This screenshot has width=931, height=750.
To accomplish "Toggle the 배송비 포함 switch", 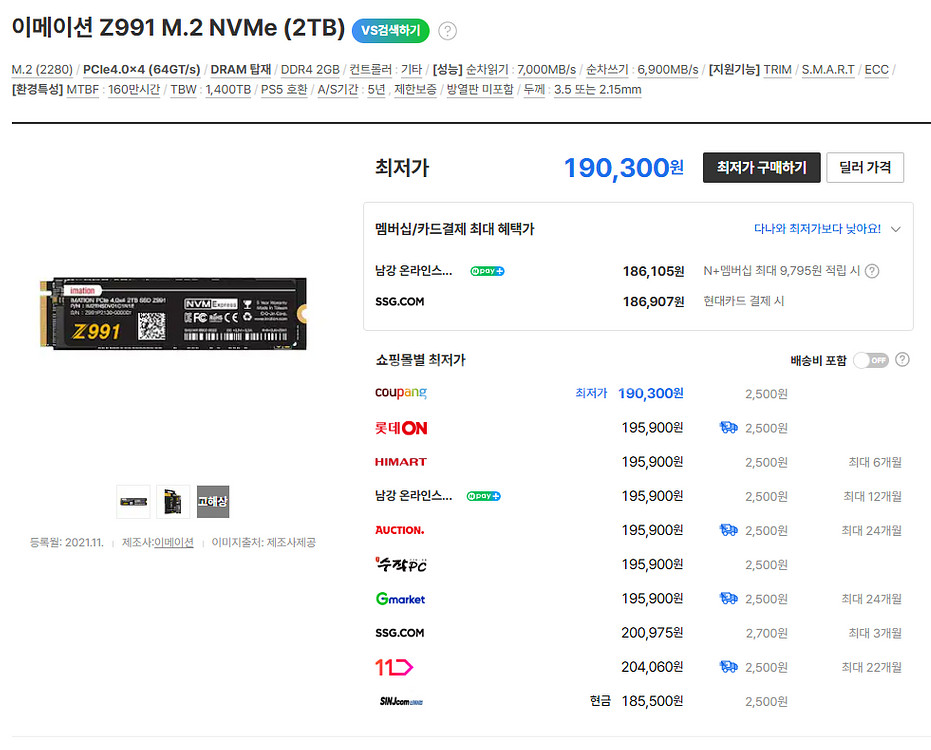I will click(870, 360).
